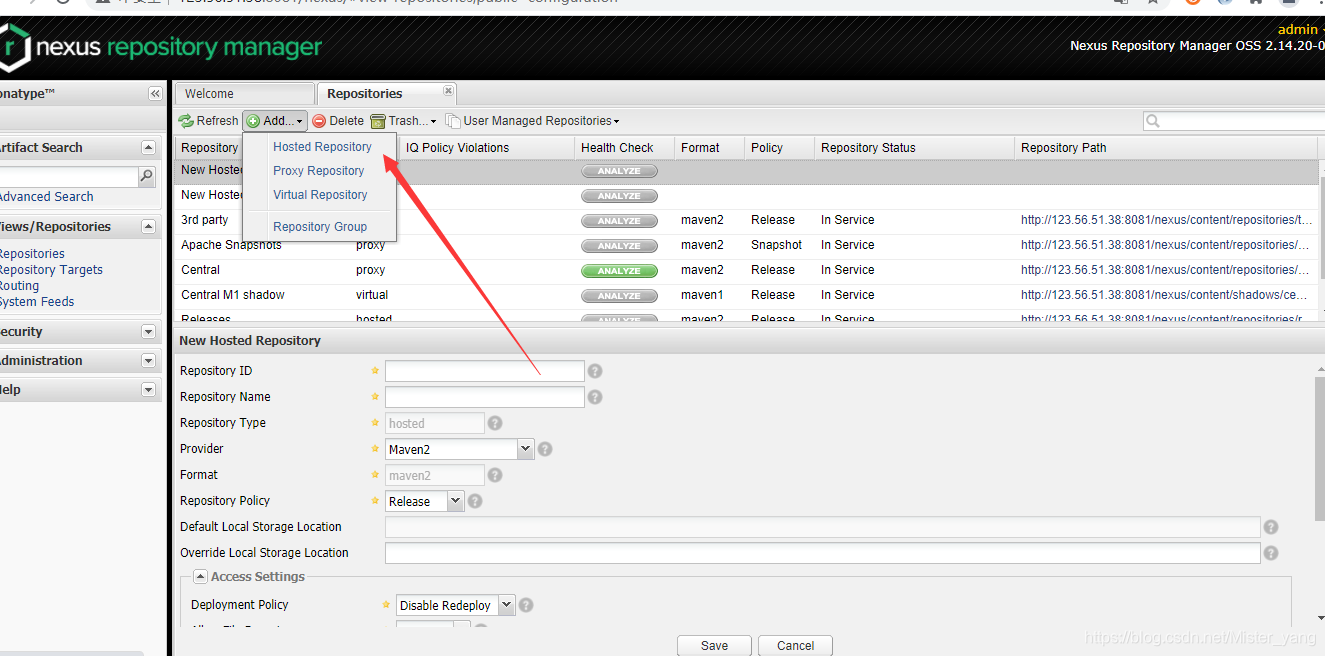Viewport: 1325px width, 656px height.
Task: Click help icon for Override Local Storage
Action: click(x=1271, y=553)
